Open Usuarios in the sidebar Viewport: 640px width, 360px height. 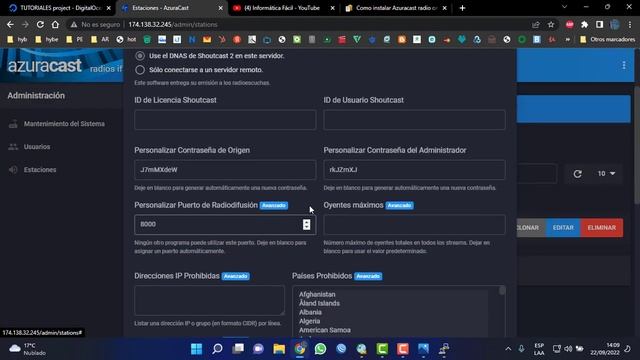pos(37,147)
